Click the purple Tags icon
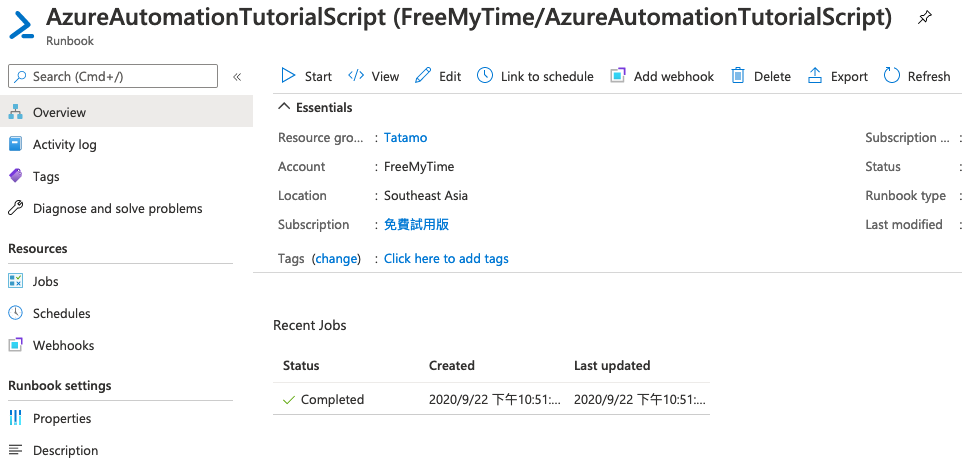 [15, 176]
